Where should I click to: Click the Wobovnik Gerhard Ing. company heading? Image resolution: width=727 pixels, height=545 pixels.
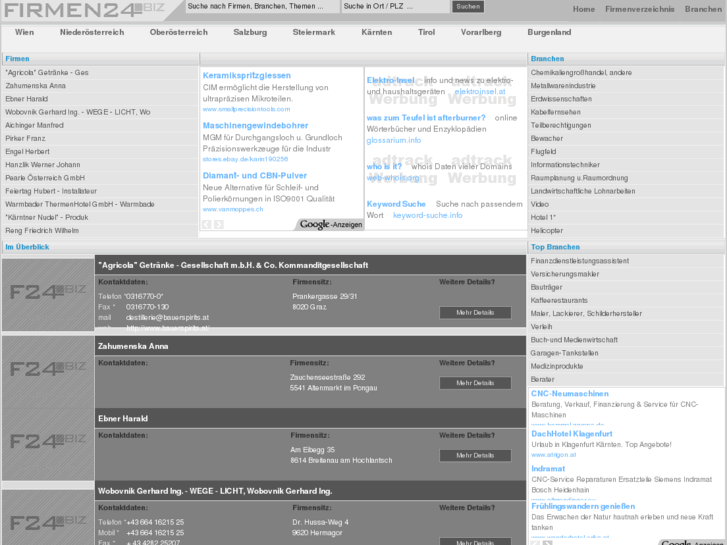coord(215,491)
